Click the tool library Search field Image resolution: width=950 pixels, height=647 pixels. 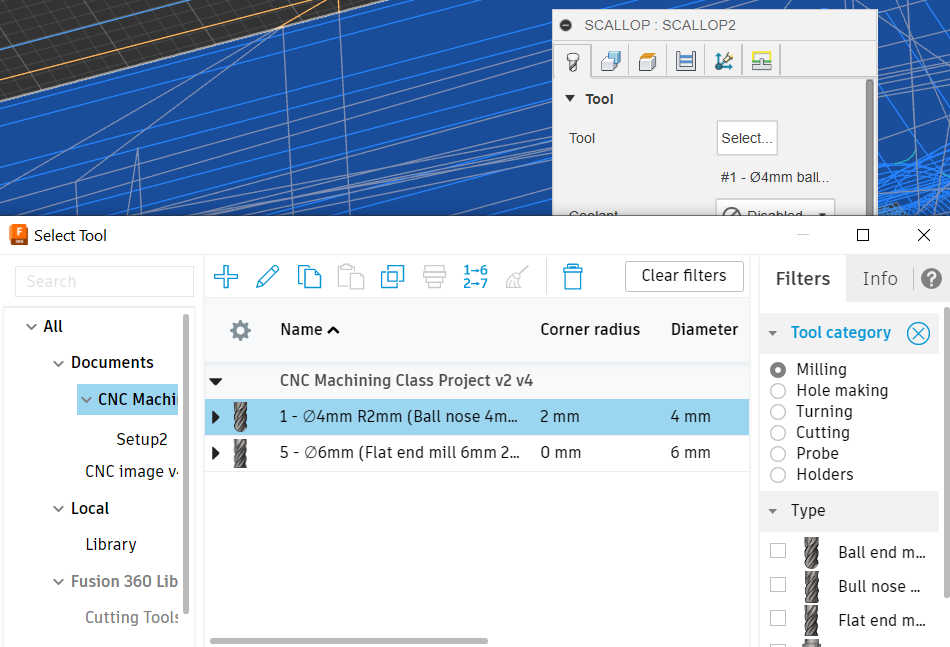[104, 281]
